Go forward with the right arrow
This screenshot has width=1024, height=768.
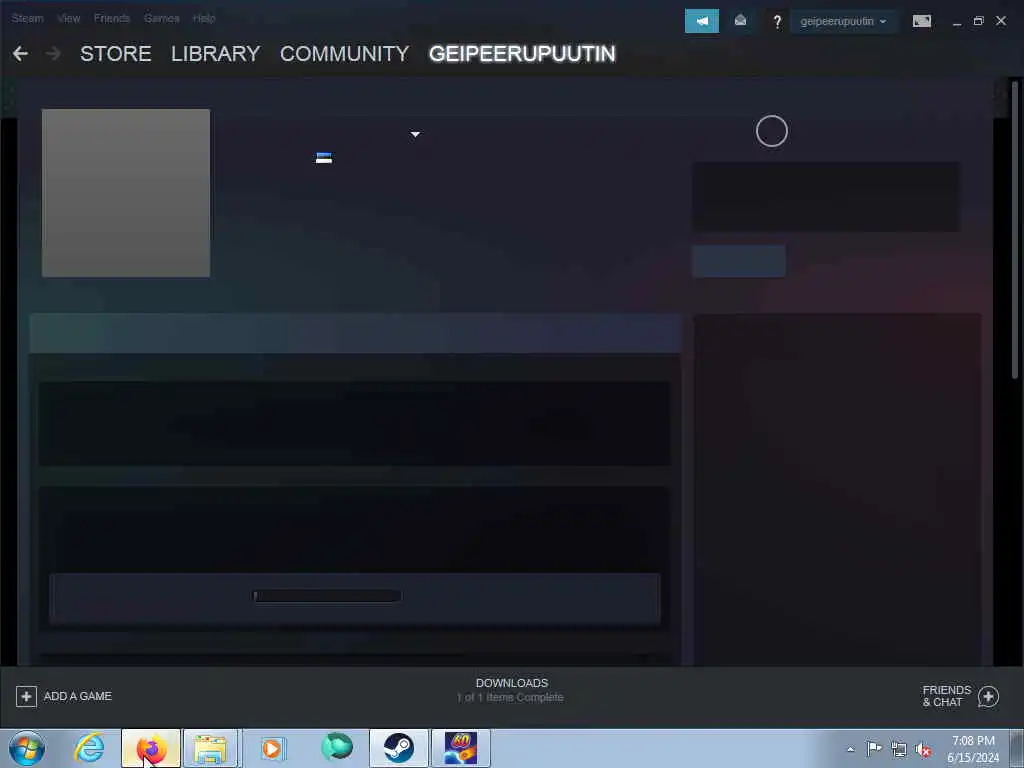point(54,54)
